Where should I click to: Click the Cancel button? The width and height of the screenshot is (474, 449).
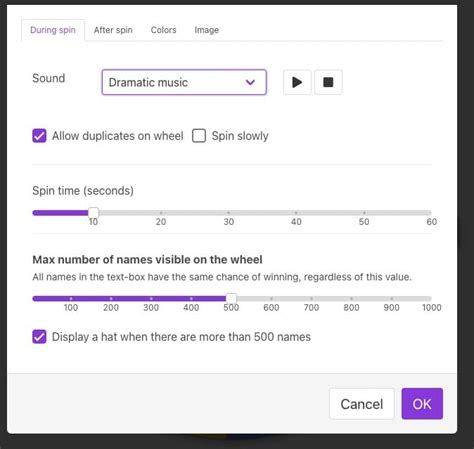click(362, 404)
